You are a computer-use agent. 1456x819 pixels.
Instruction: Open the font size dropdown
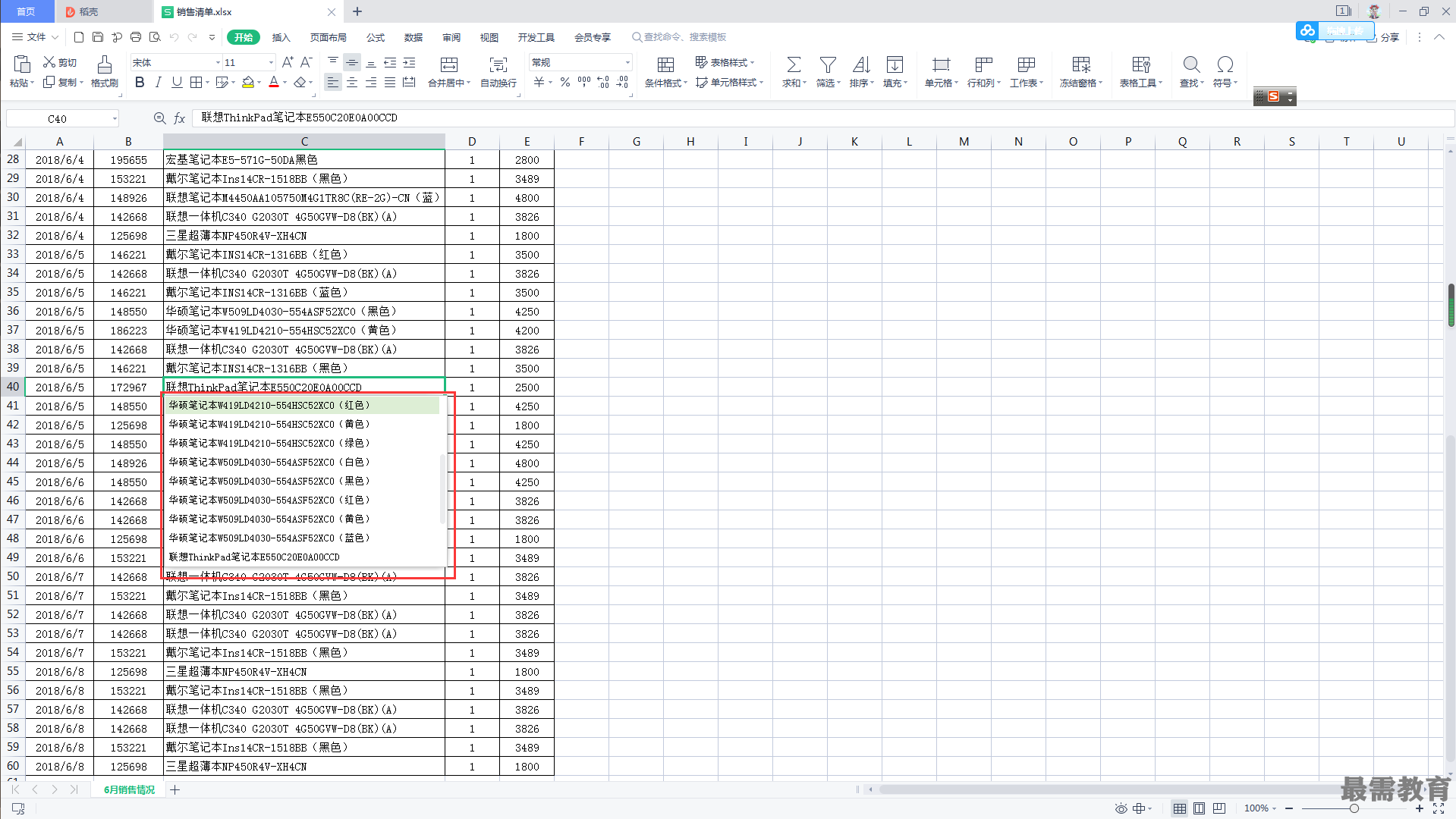coord(271,63)
